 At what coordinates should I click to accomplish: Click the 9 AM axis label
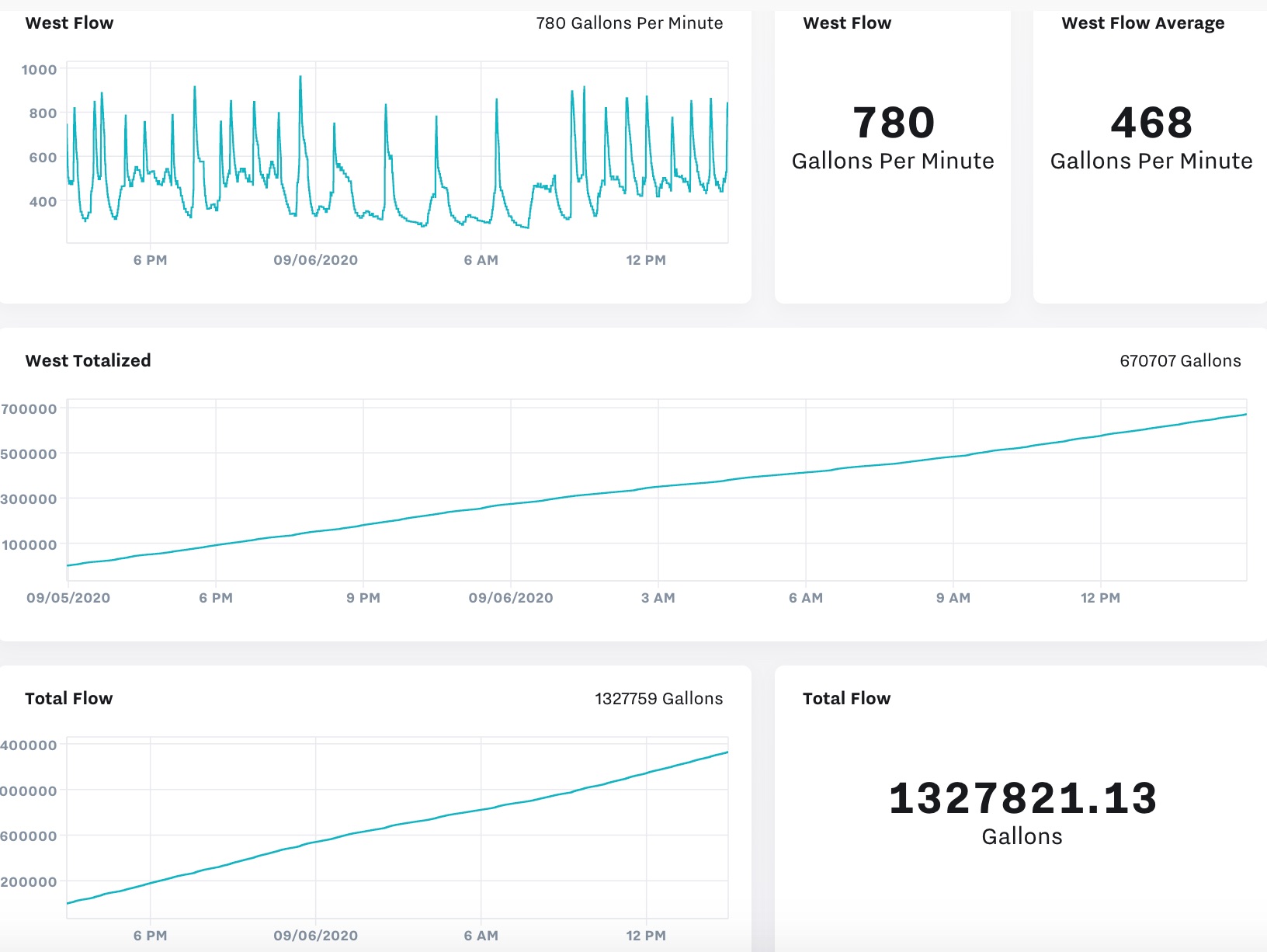(x=953, y=598)
